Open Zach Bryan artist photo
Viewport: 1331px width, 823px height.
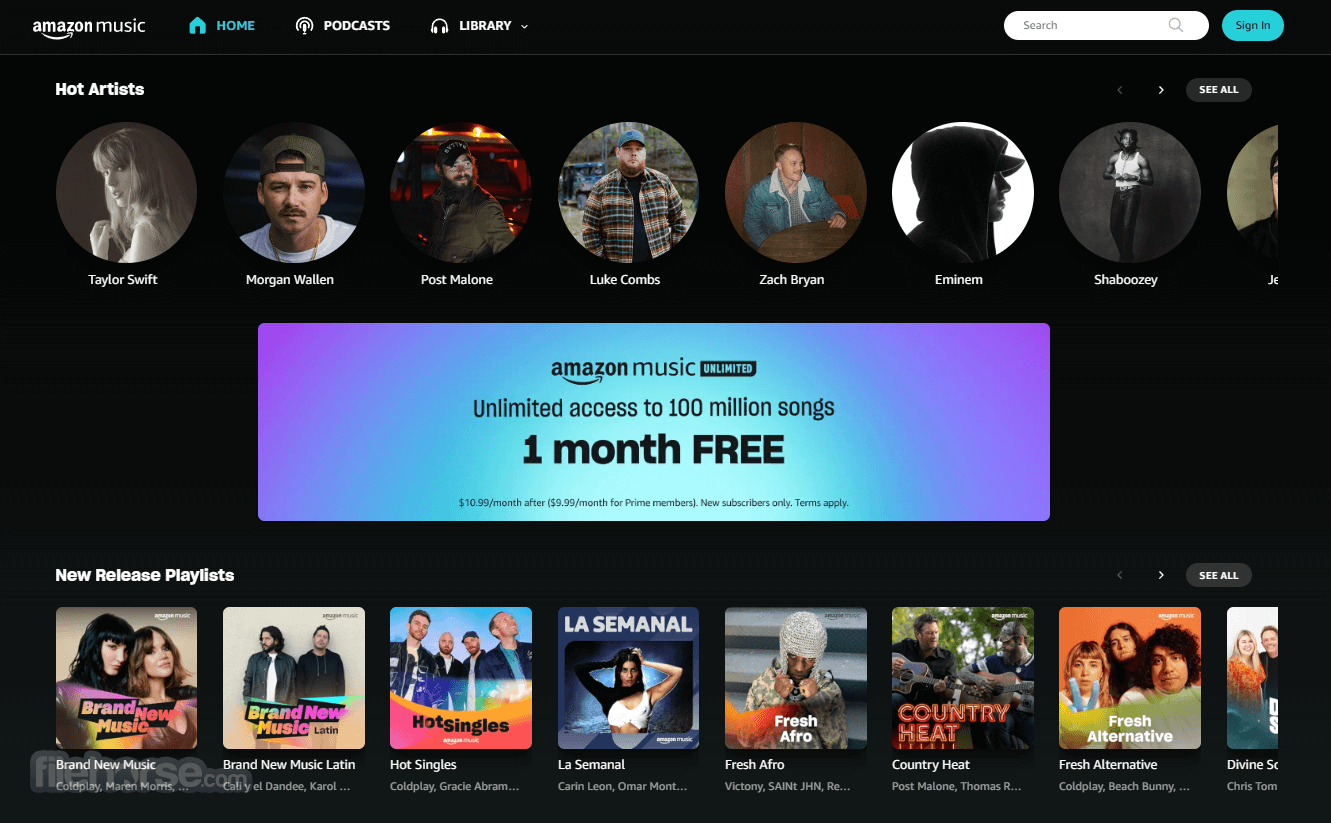(795, 193)
